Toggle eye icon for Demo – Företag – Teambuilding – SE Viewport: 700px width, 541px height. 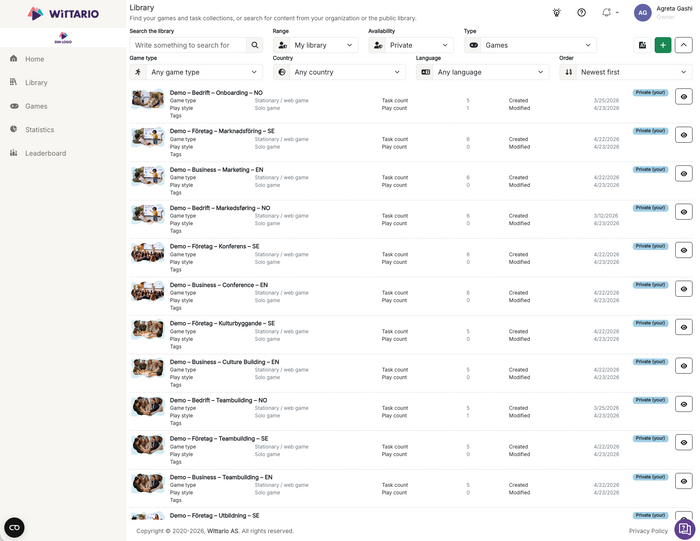[x=683, y=442]
